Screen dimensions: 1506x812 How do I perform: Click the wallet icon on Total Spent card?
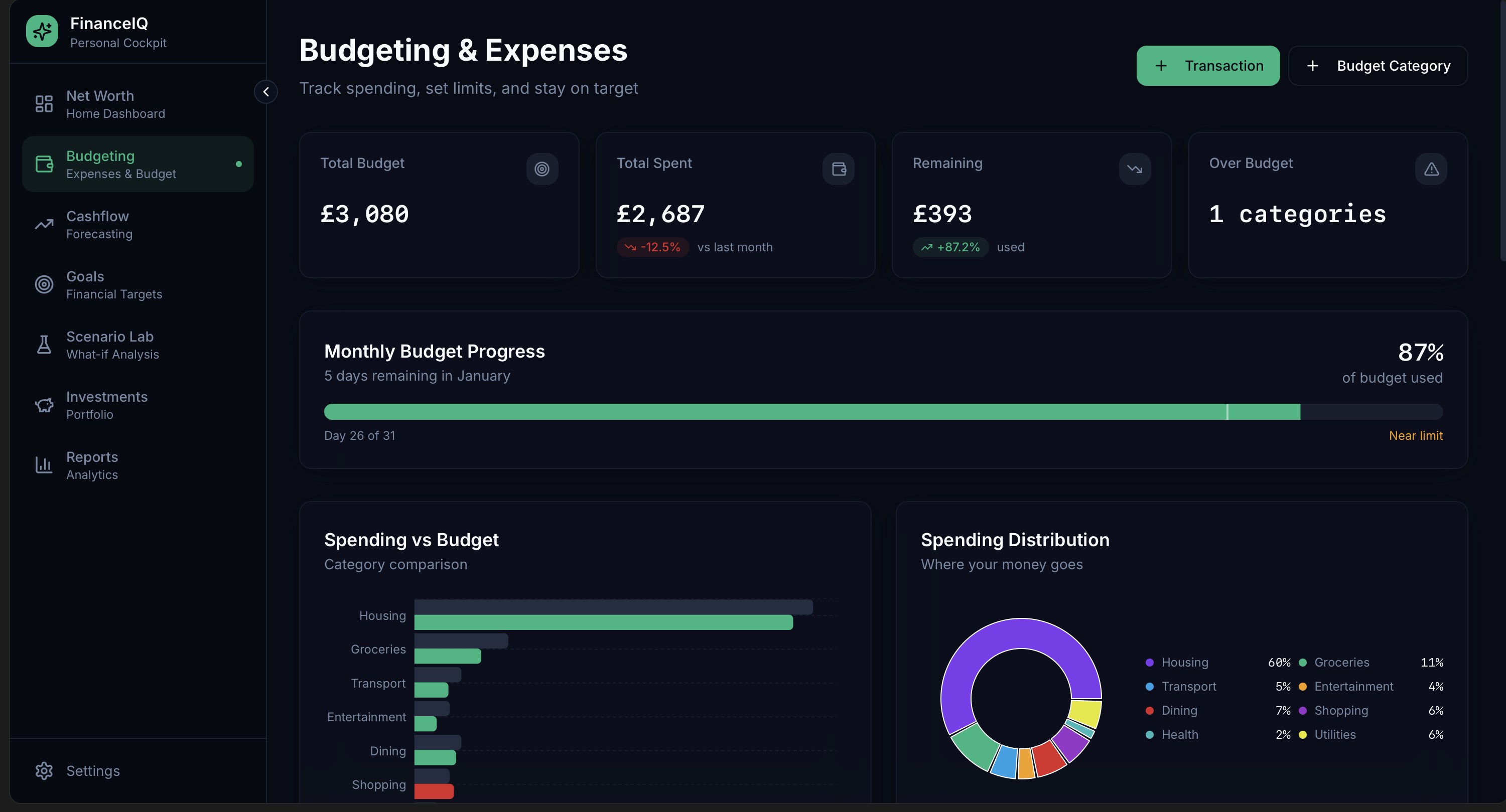coord(839,169)
